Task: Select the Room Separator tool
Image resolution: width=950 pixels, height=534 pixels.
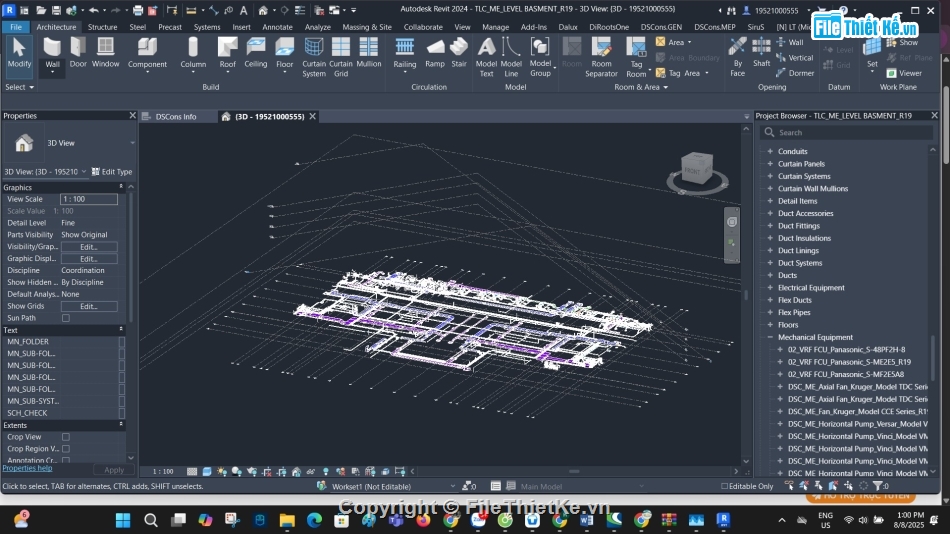Action: point(601,57)
